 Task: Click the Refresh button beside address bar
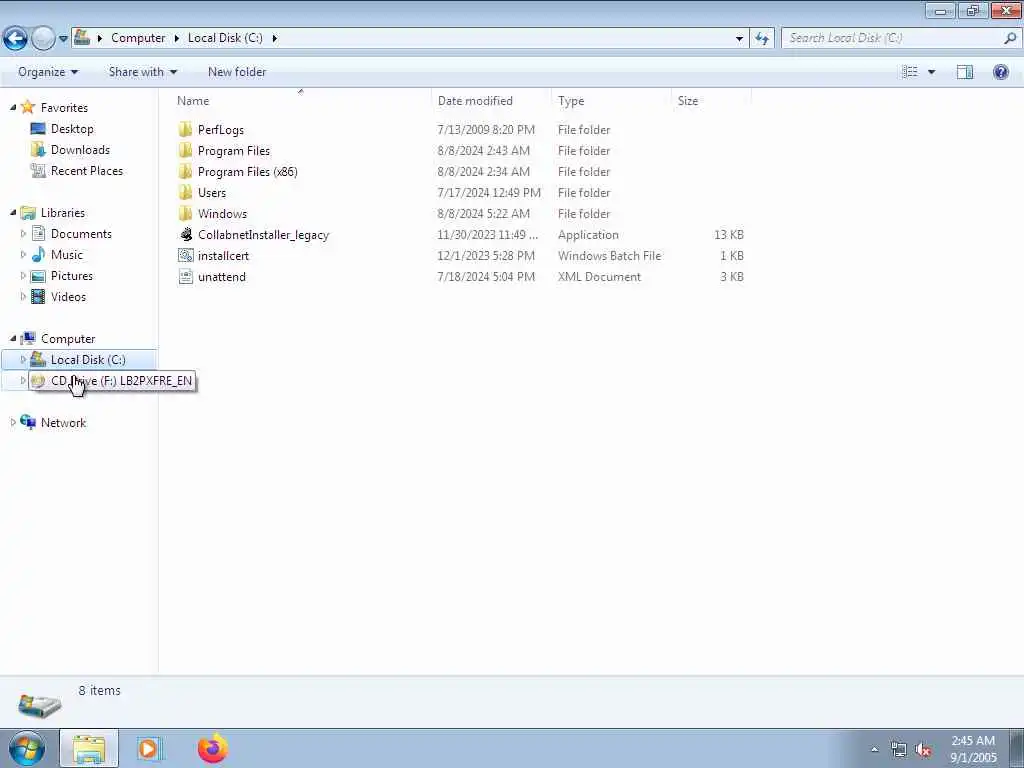click(x=761, y=39)
